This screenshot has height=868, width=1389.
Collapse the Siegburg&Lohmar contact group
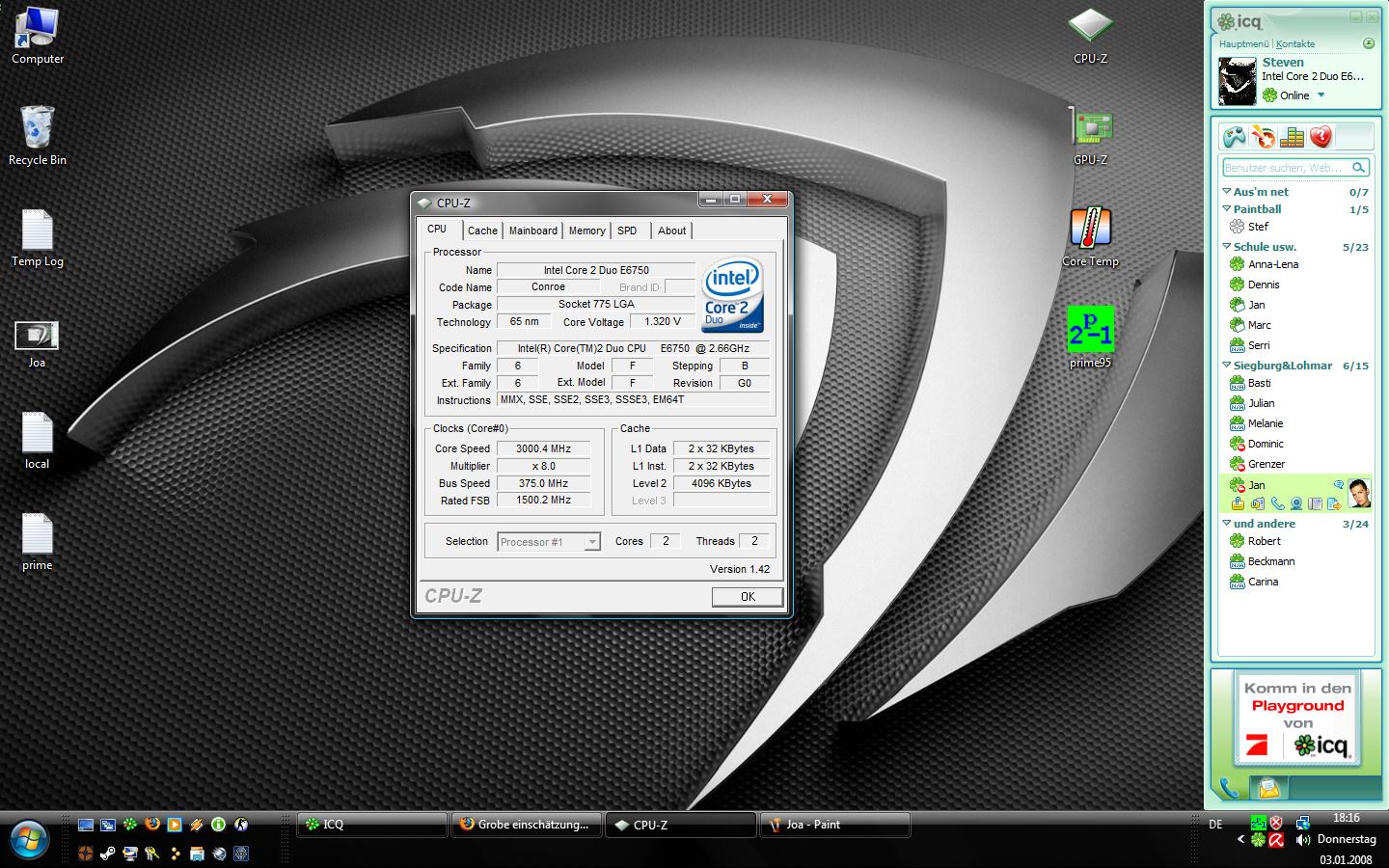pos(1226,365)
